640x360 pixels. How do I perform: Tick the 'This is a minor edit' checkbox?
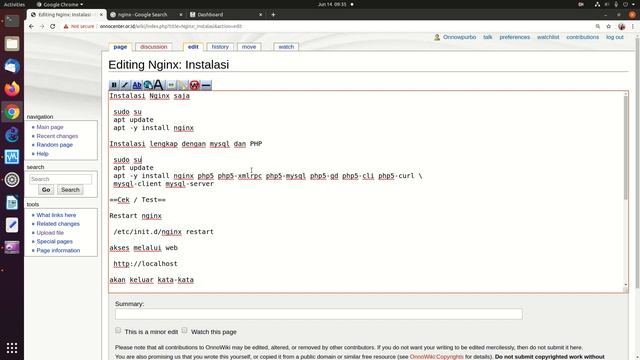[118, 330]
